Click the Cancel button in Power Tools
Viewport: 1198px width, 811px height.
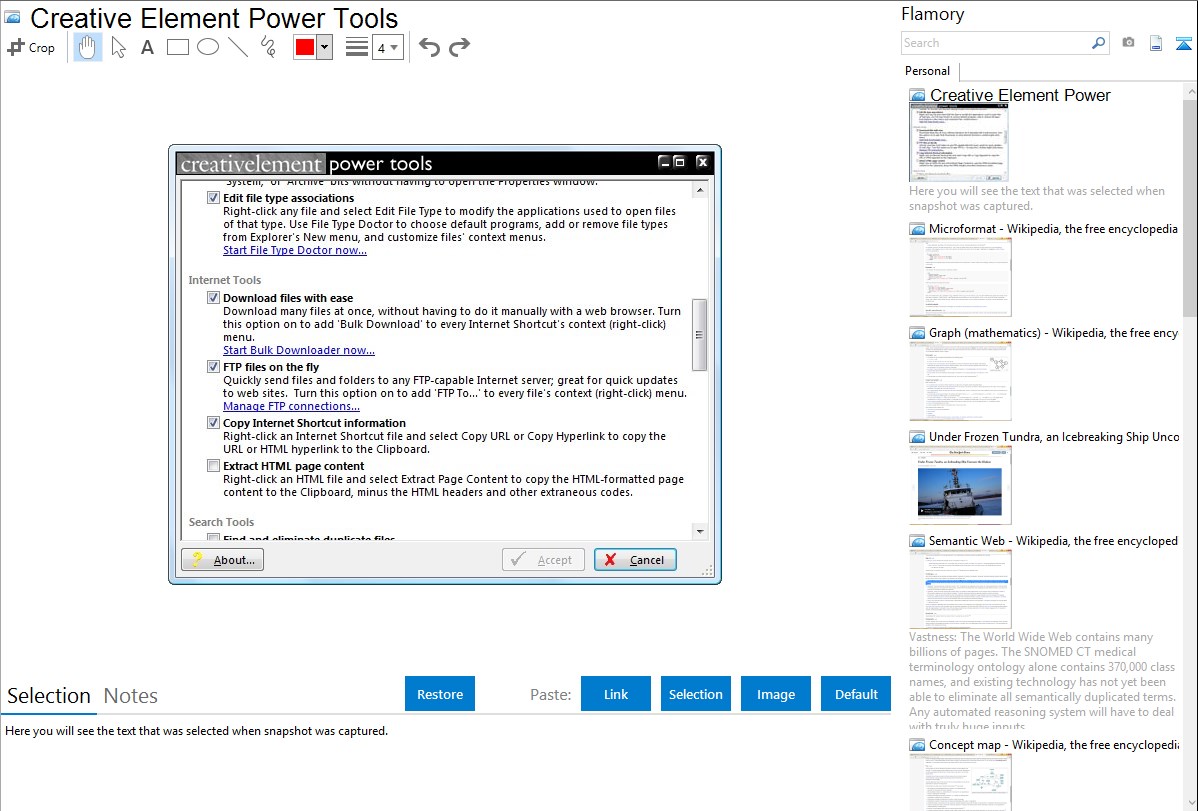click(635, 560)
